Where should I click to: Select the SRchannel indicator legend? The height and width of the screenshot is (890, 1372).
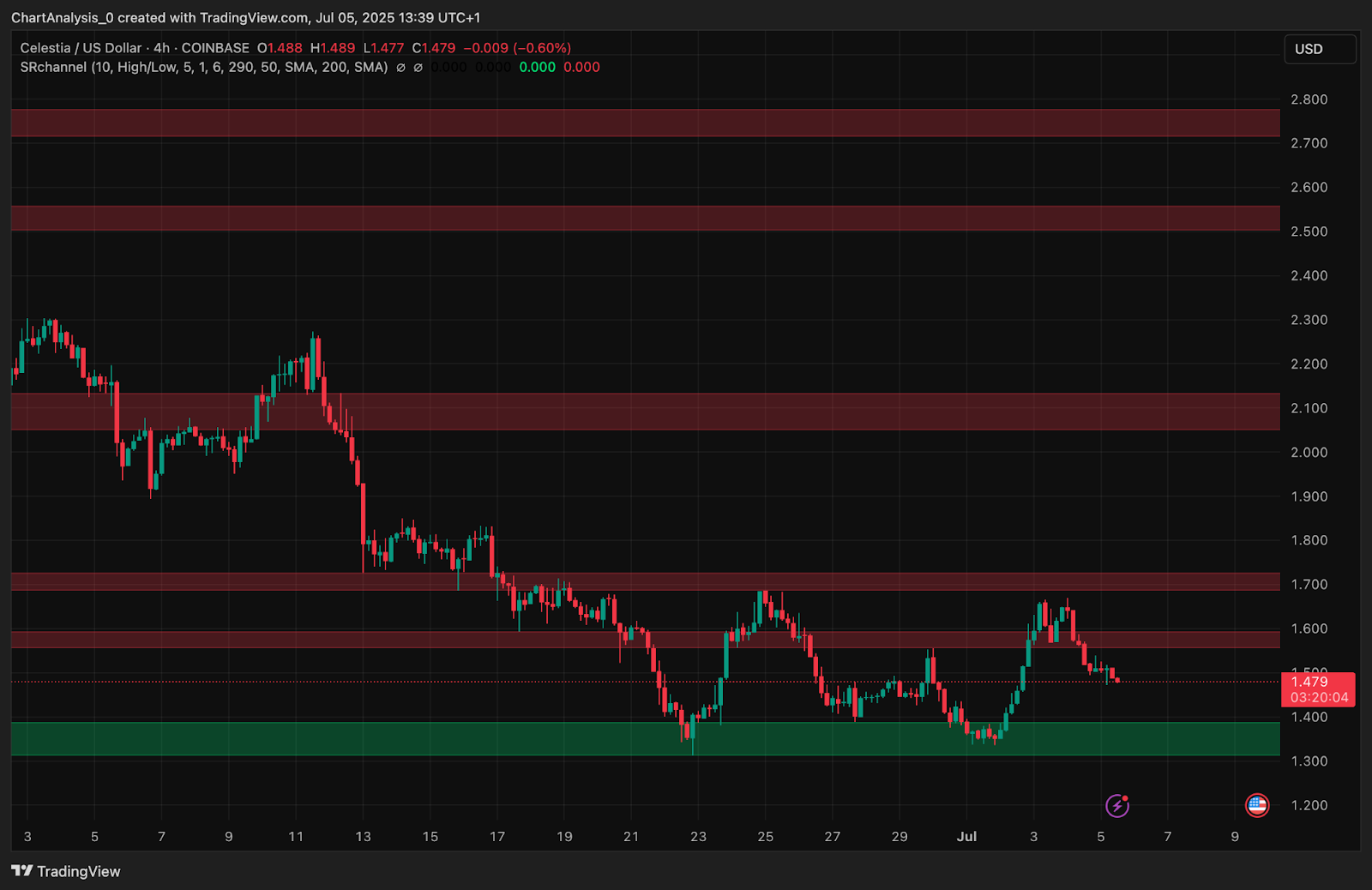coord(203,67)
